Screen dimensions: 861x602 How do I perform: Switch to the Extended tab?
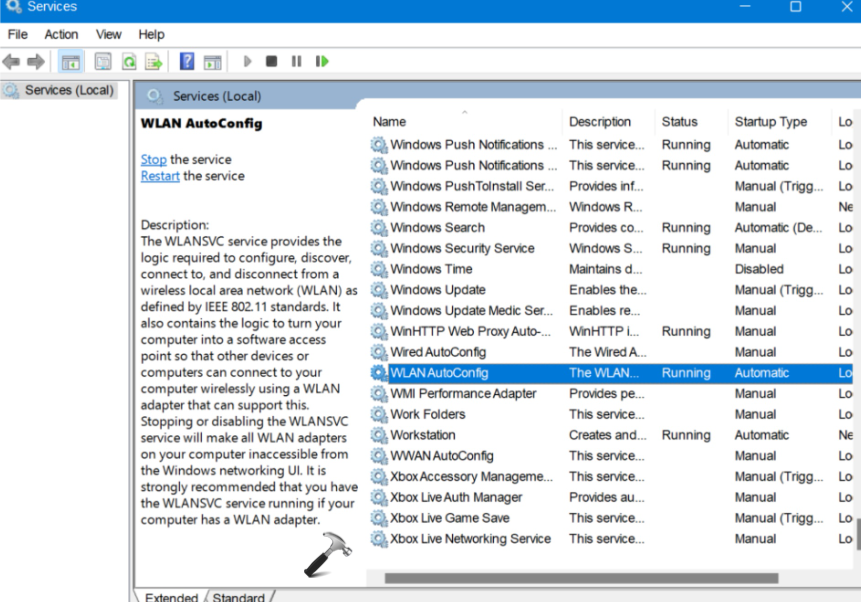(171, 597)
